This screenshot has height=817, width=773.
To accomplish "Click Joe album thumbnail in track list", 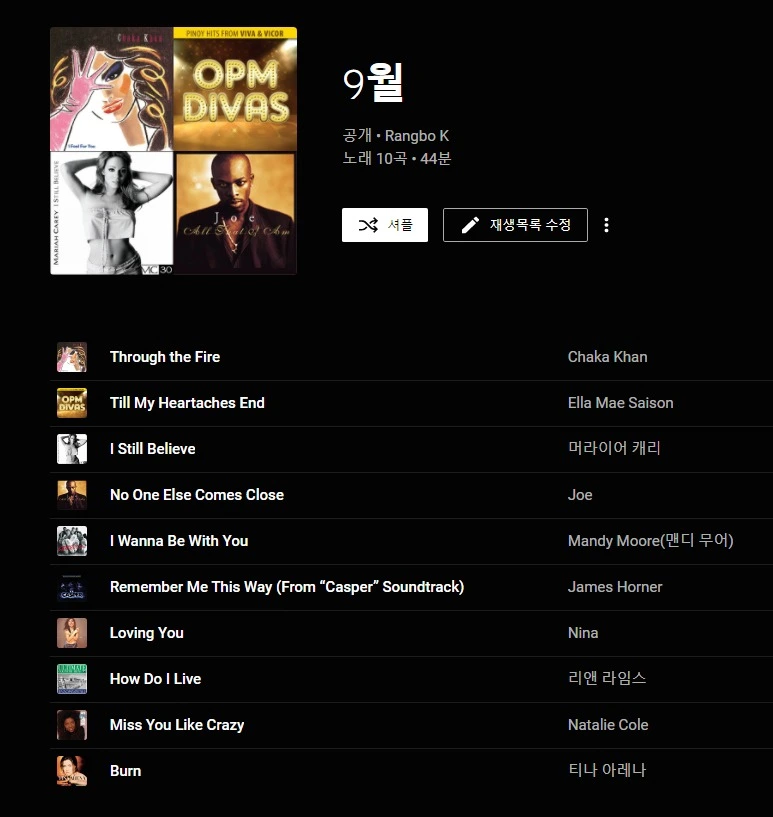I will 72,494.
